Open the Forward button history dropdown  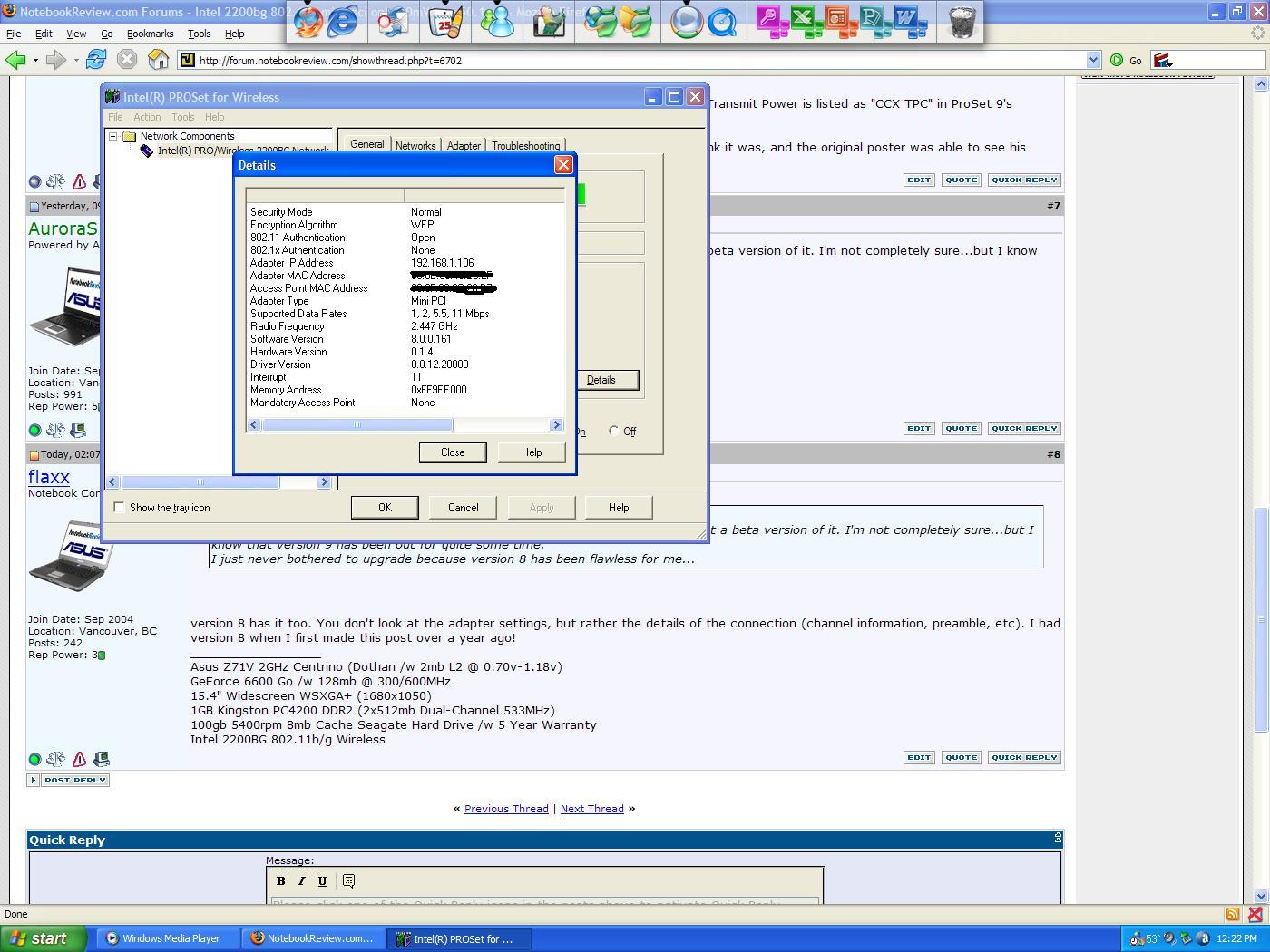[x=76, y=61]
